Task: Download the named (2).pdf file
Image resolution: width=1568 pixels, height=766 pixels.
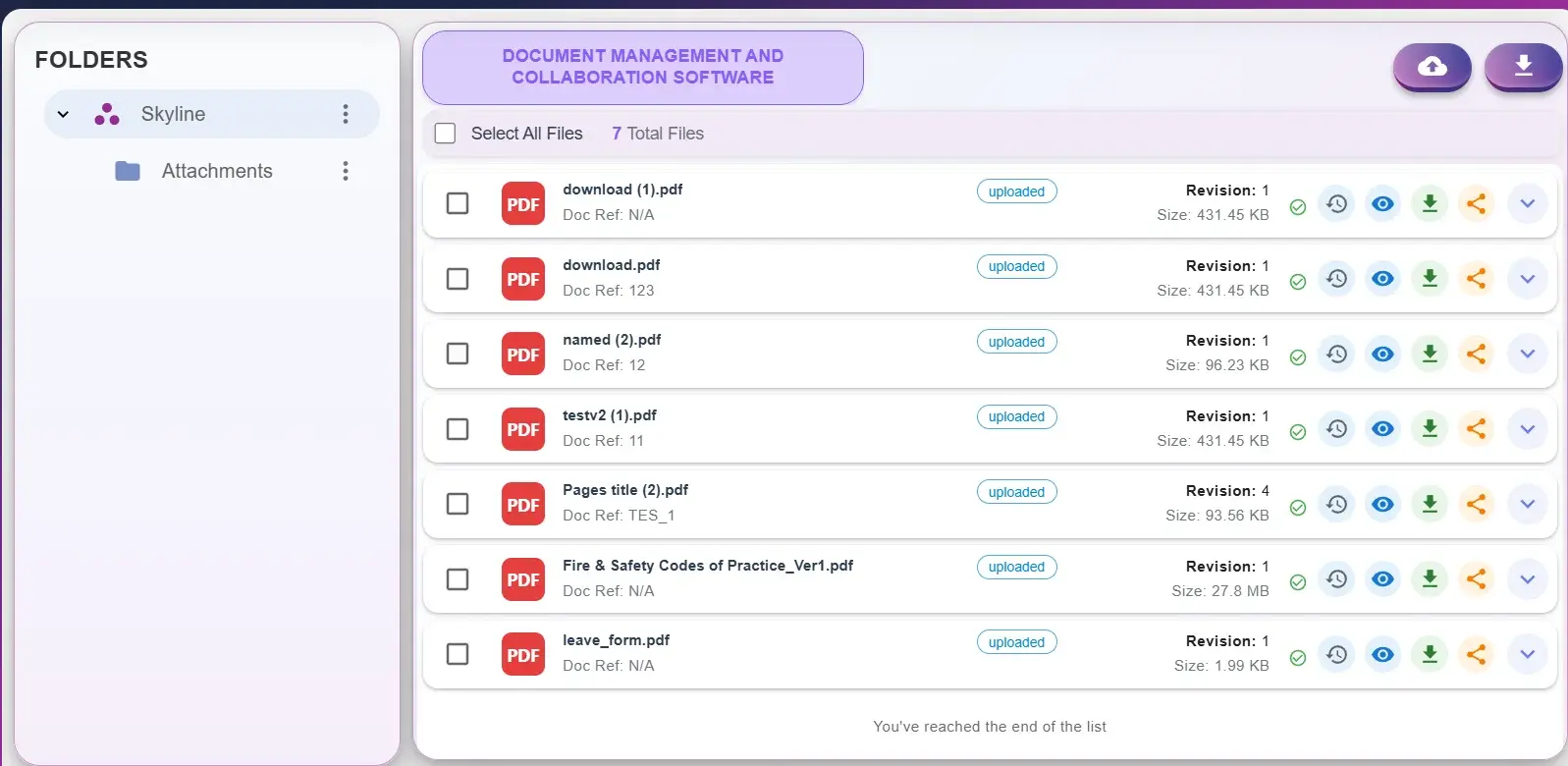Action: [1430, 354]
